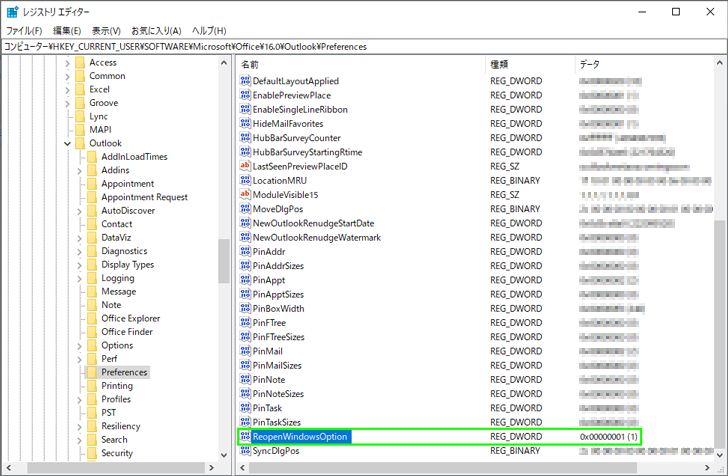Expand the Options subkey node
This screenshot has width=728, height=476.
[79, 346]
